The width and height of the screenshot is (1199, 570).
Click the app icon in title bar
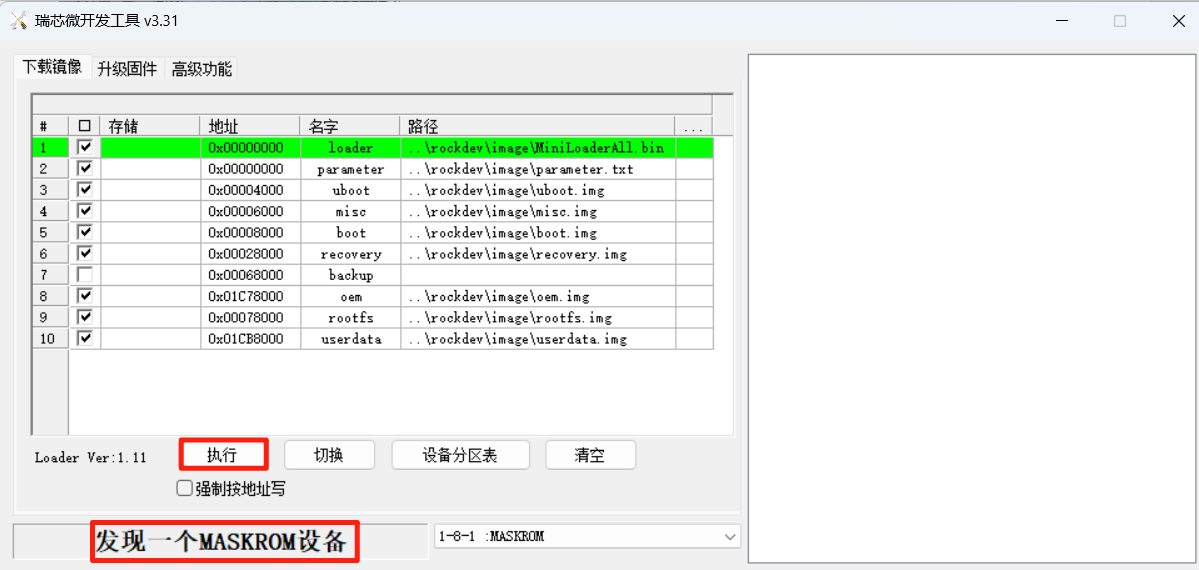tap(18, 21)
